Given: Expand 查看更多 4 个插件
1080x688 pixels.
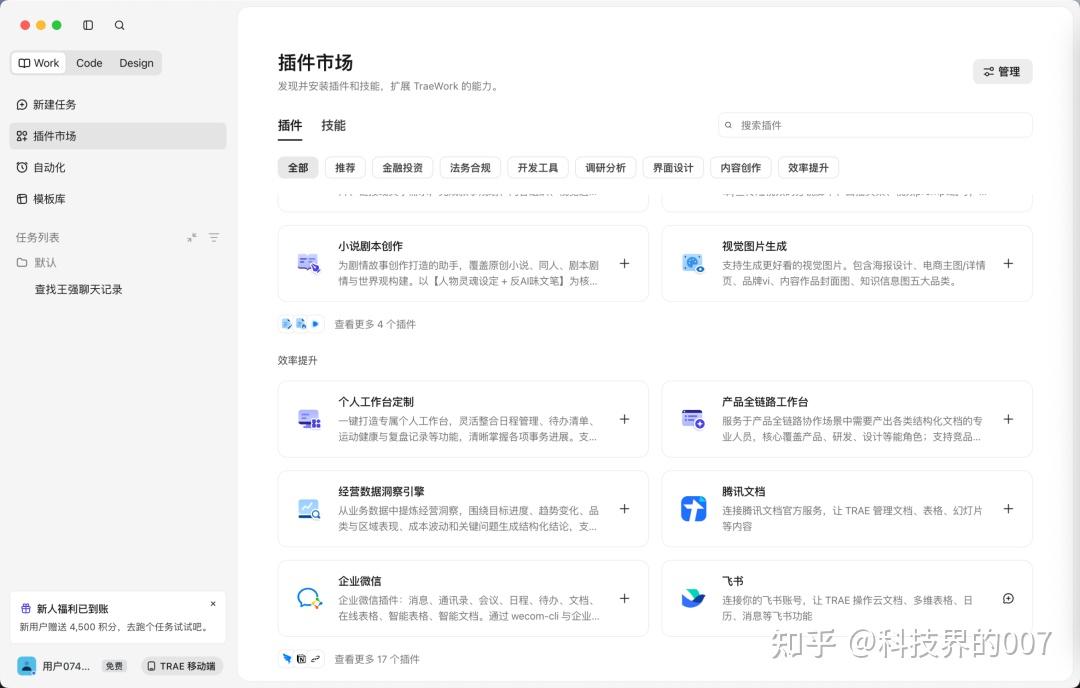Looking at the screenshot, I should coord(375,324).
